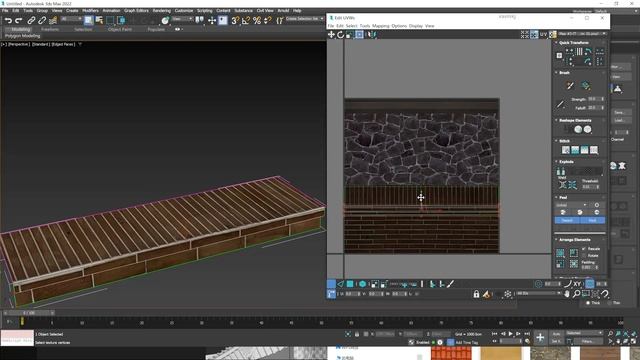
Task: Click the Paint Move brush icon
Action: (x=570, y=85)
